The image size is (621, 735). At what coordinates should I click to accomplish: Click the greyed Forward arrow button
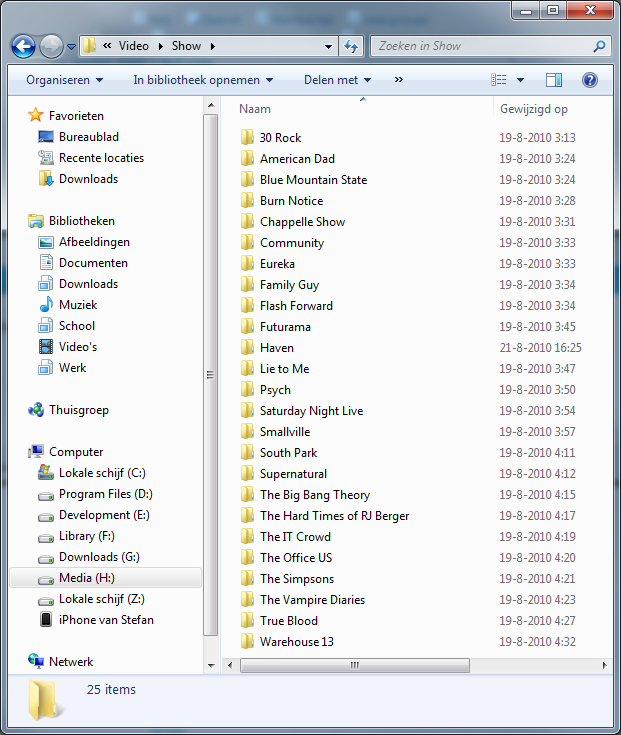51,46
